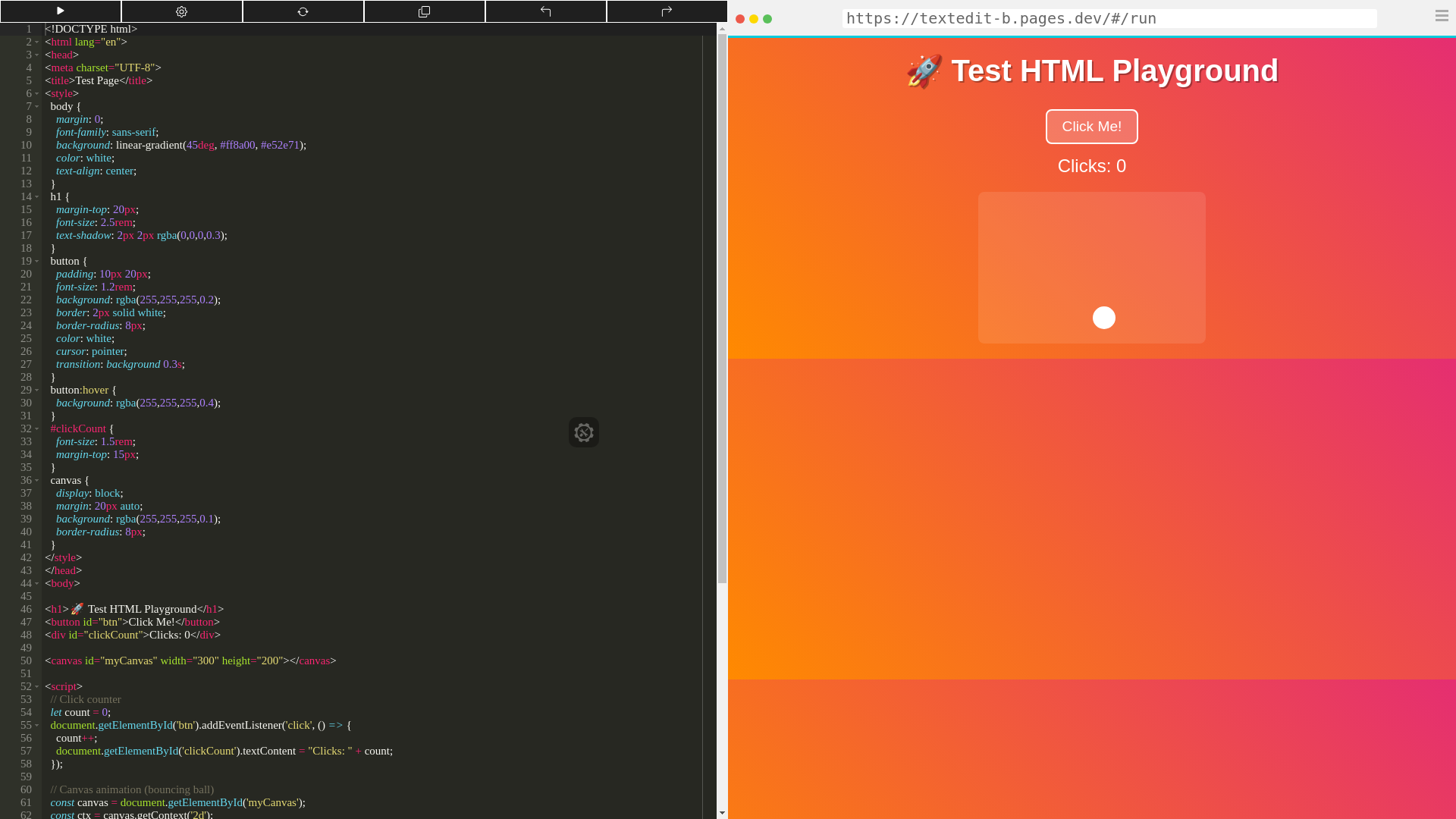Click the linear-gradient value on line 10

point(211,145)
